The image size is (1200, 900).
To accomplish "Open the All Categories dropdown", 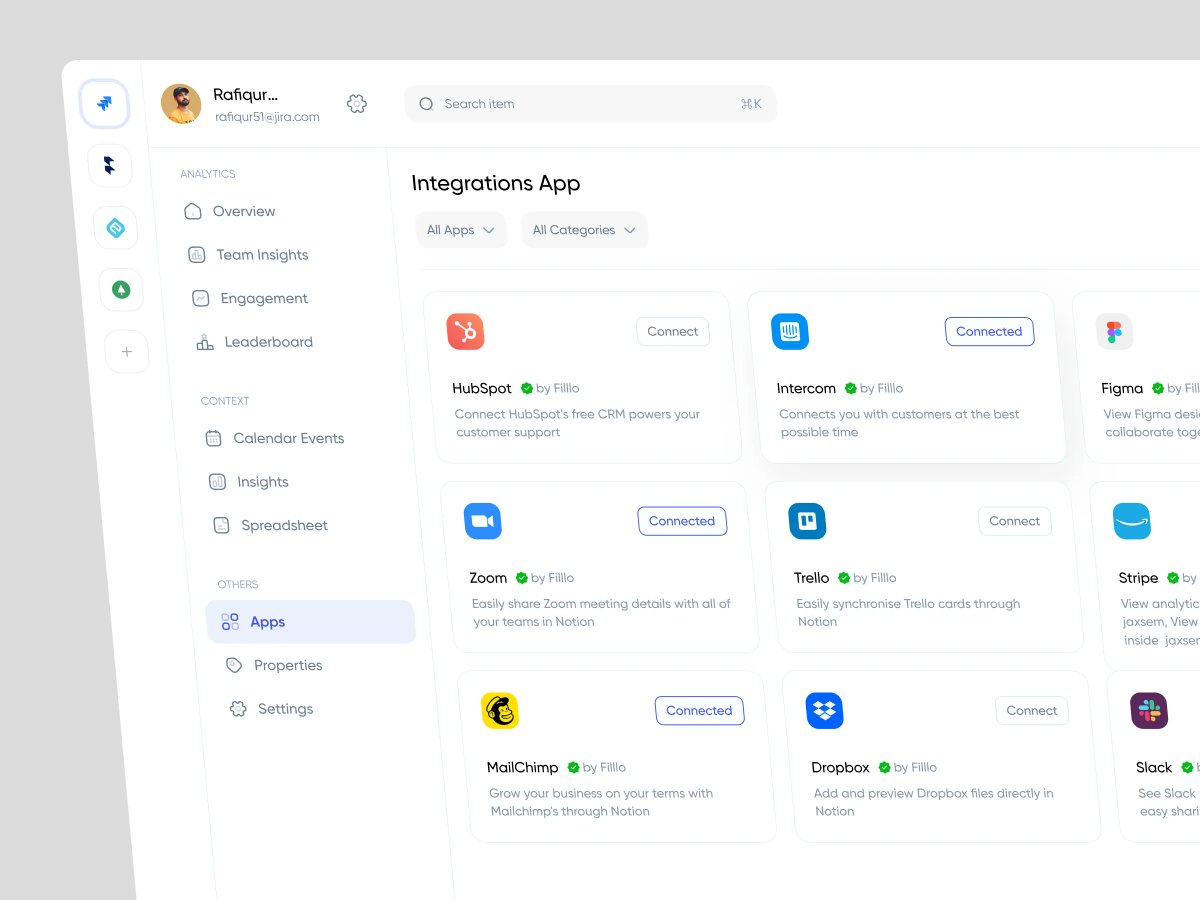I will pyautogui.click(x=584, y=230).
